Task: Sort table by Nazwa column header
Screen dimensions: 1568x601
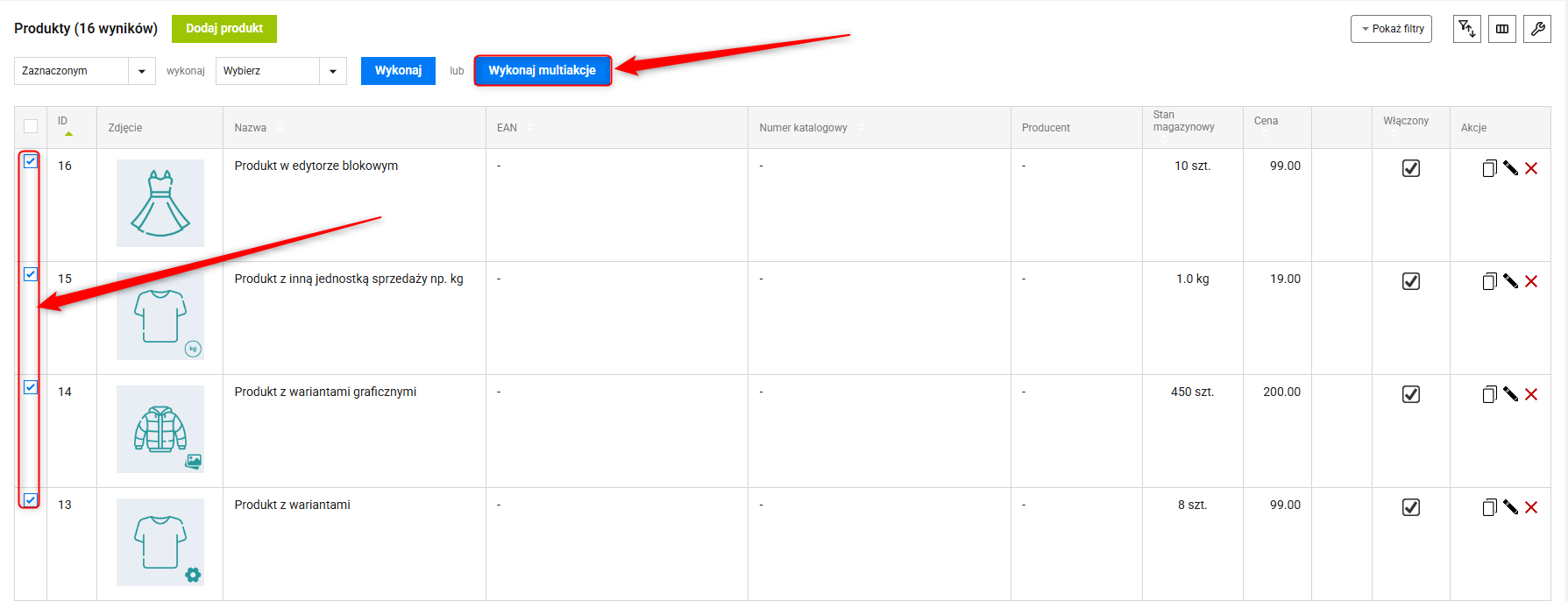Action: pyautogui.click(x=251, y=128)
